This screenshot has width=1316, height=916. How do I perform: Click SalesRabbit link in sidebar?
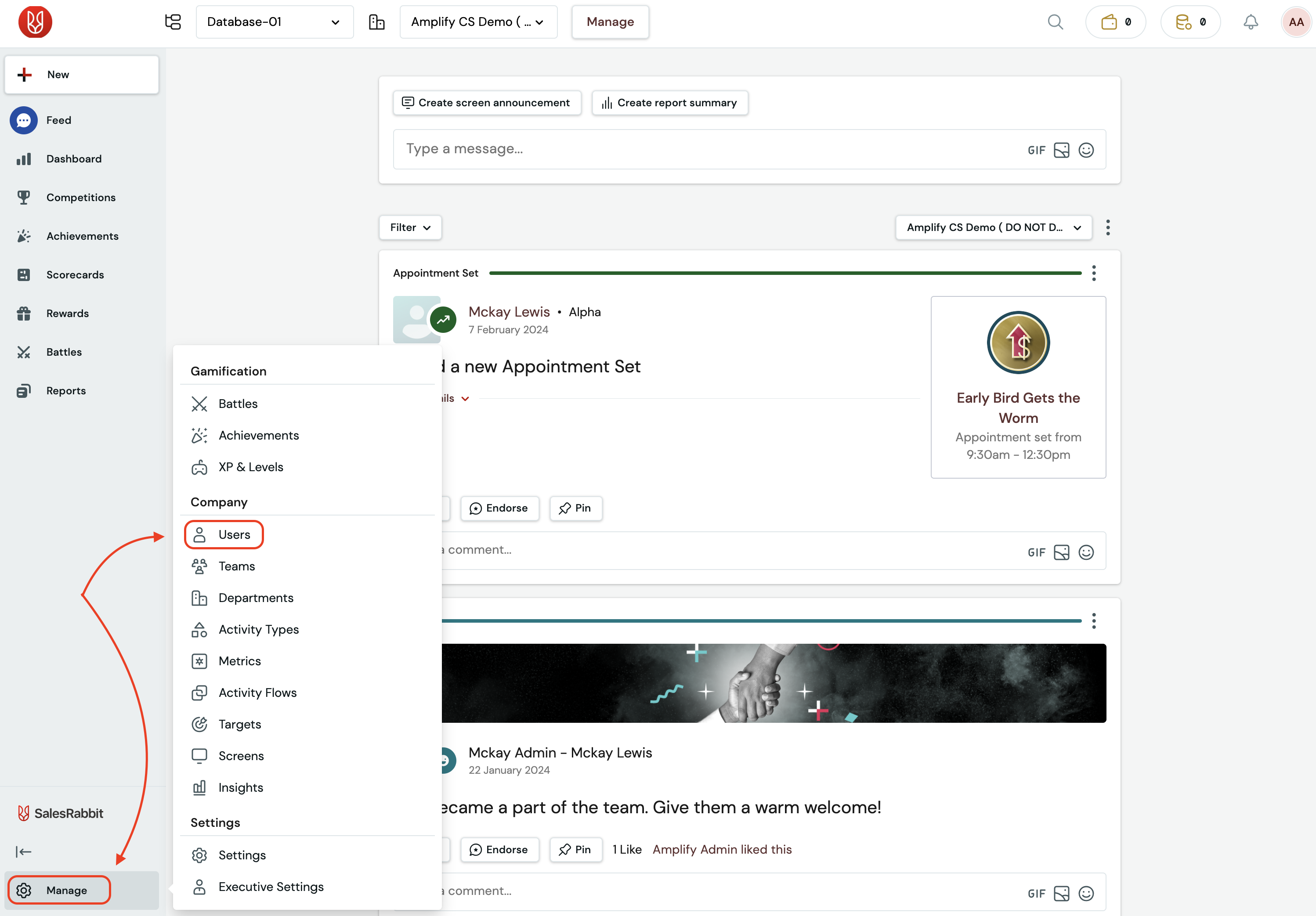60,813
